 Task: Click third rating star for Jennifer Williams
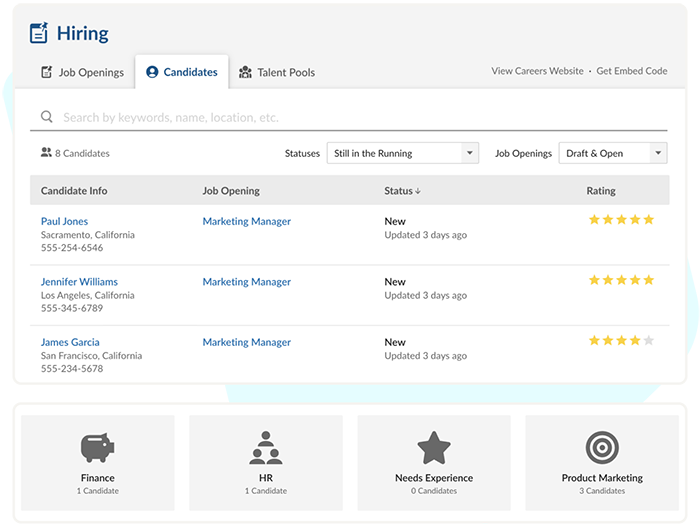point(621,280)
